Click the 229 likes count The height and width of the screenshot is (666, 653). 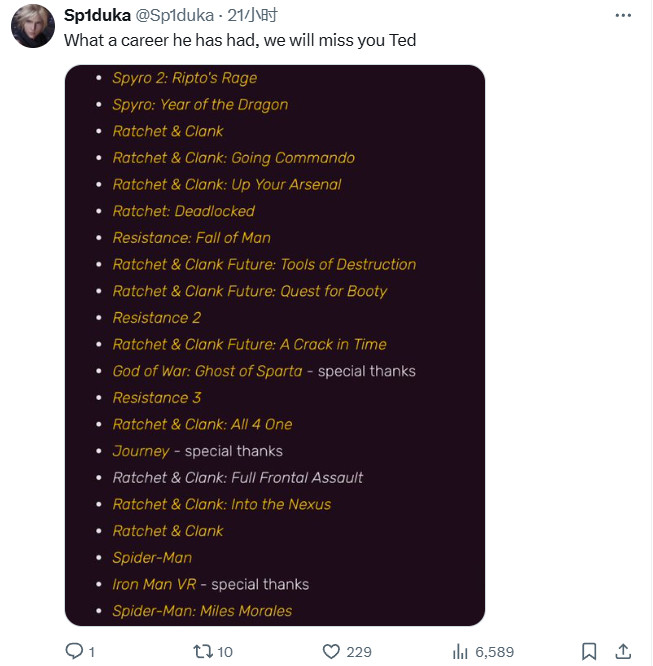click(359, 652)
